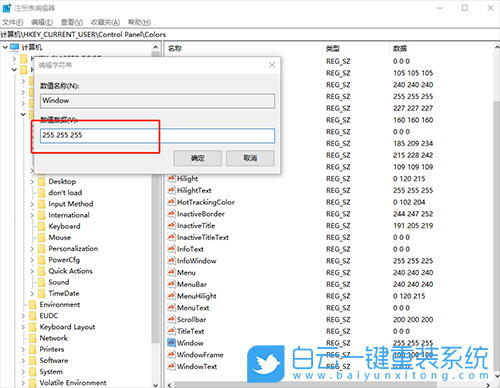Select the Volatile Environment key
The width and height of the screenshot is (500, 388).
pyautogui.click(x=73, y=383)
